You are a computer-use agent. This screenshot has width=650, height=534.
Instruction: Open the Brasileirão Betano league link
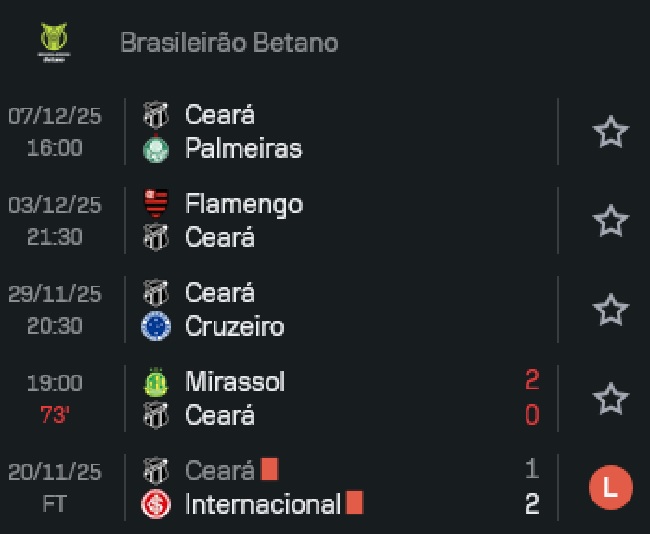click(x=229, y=43)
